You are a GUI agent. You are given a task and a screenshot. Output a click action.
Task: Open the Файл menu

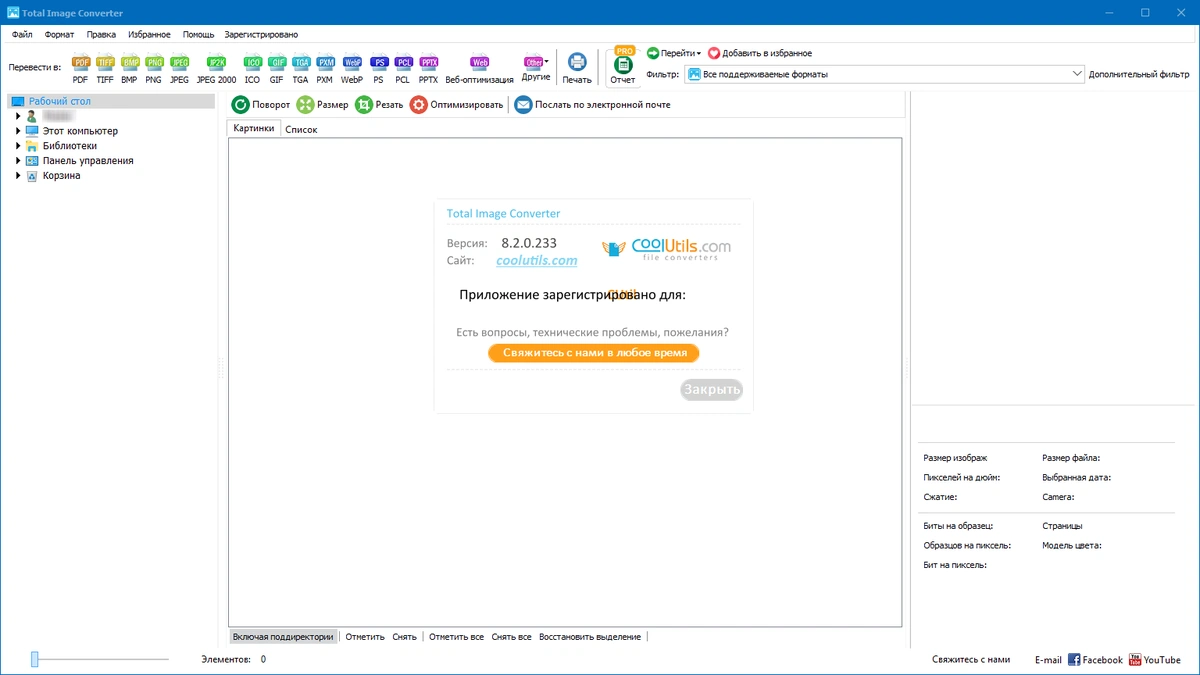[22, 34]
